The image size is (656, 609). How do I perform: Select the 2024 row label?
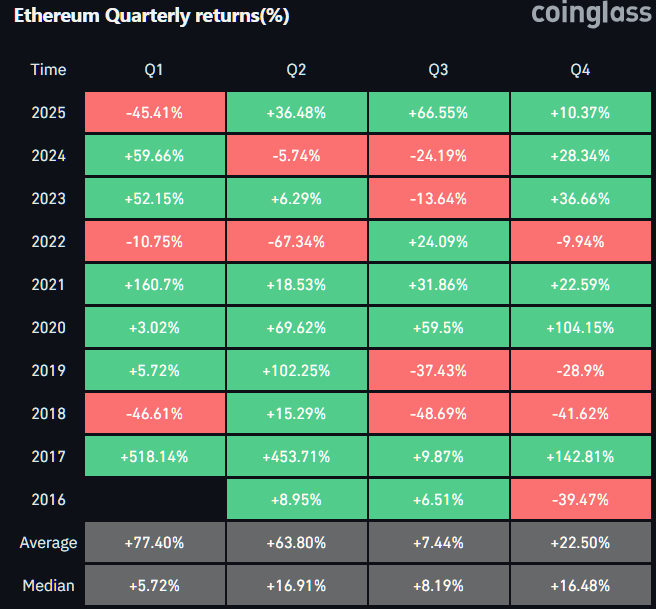click(x=48, y=155)
